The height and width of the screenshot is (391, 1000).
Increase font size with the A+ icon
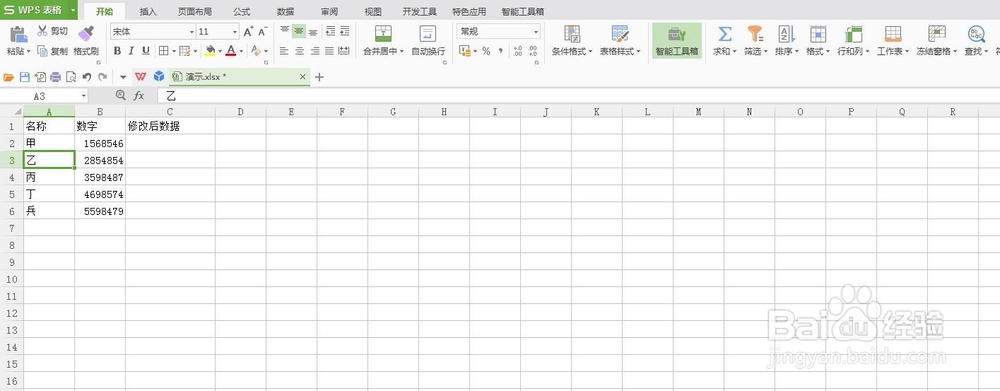click(x=249, y=31)
